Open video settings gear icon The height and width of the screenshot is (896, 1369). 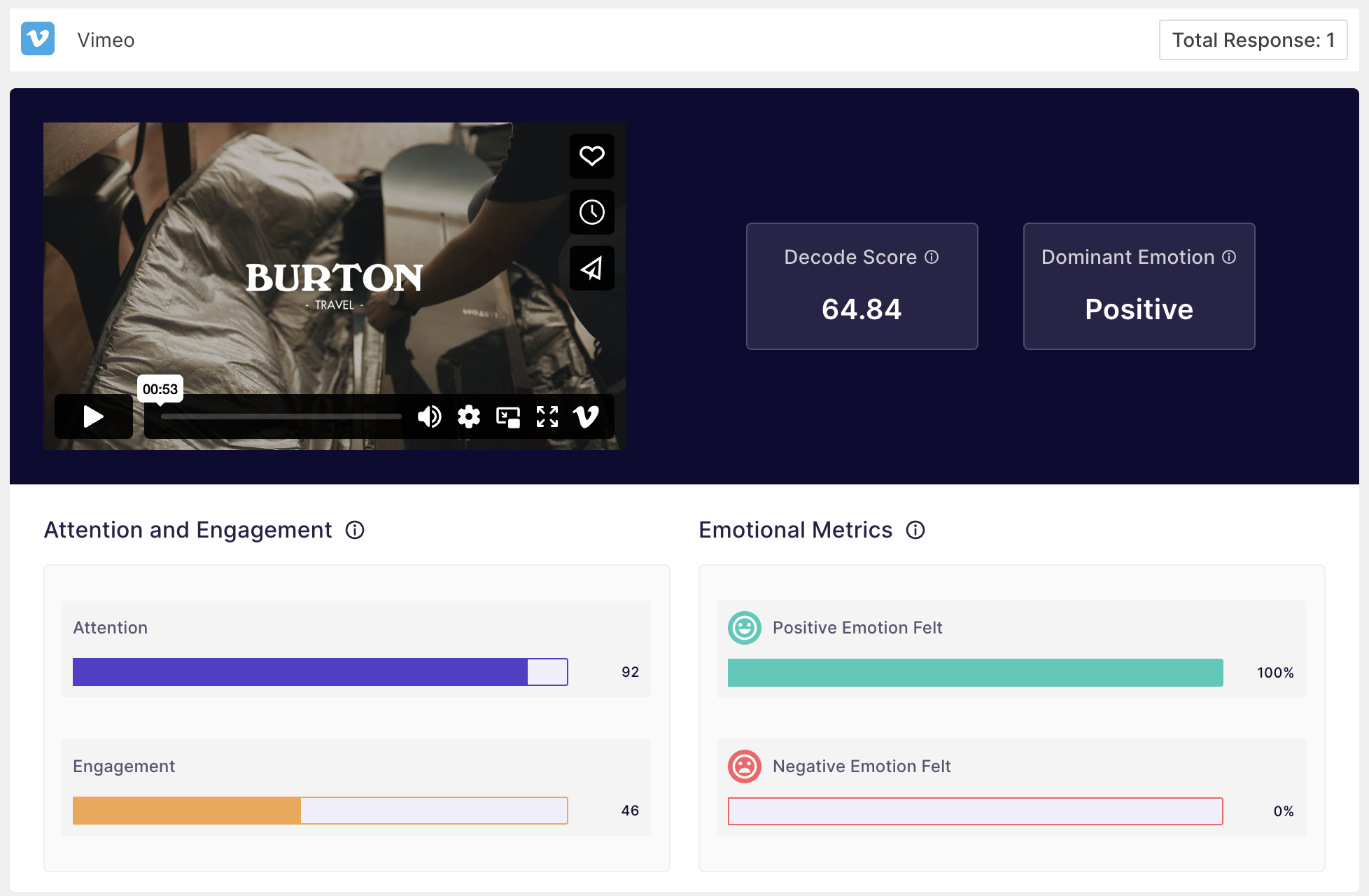tap(469, 416)
